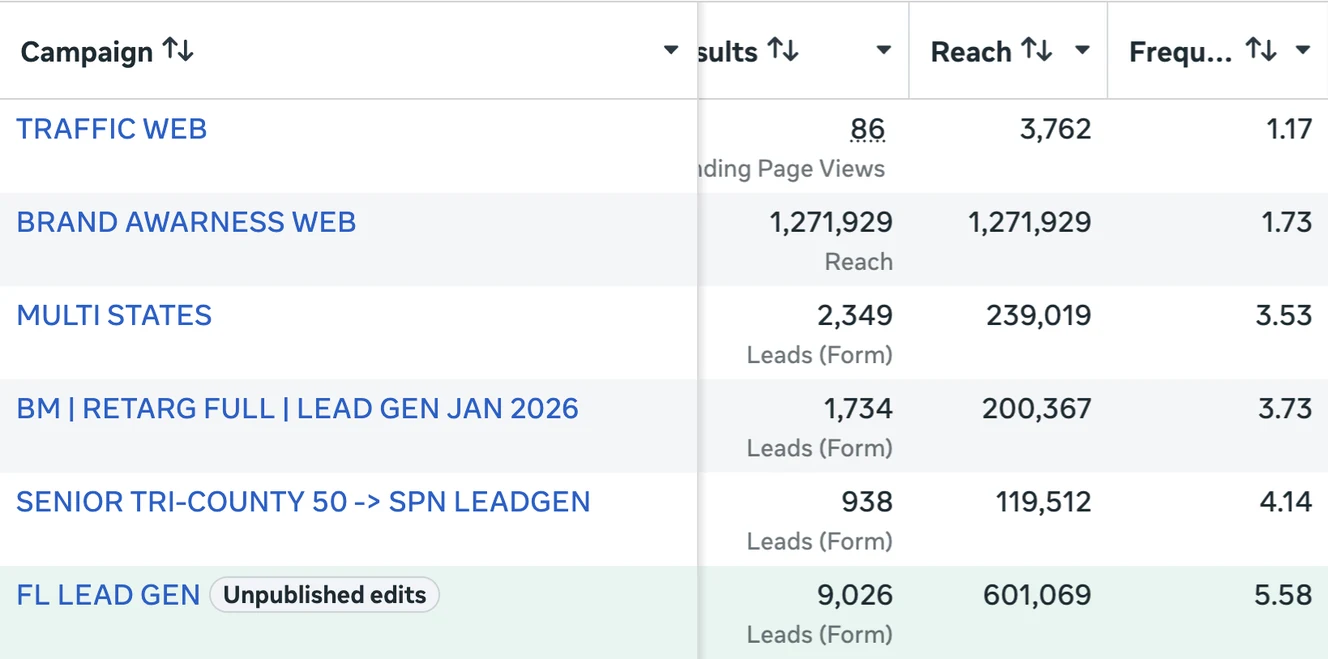Select the 119,512 reach value

[1044, 501]
